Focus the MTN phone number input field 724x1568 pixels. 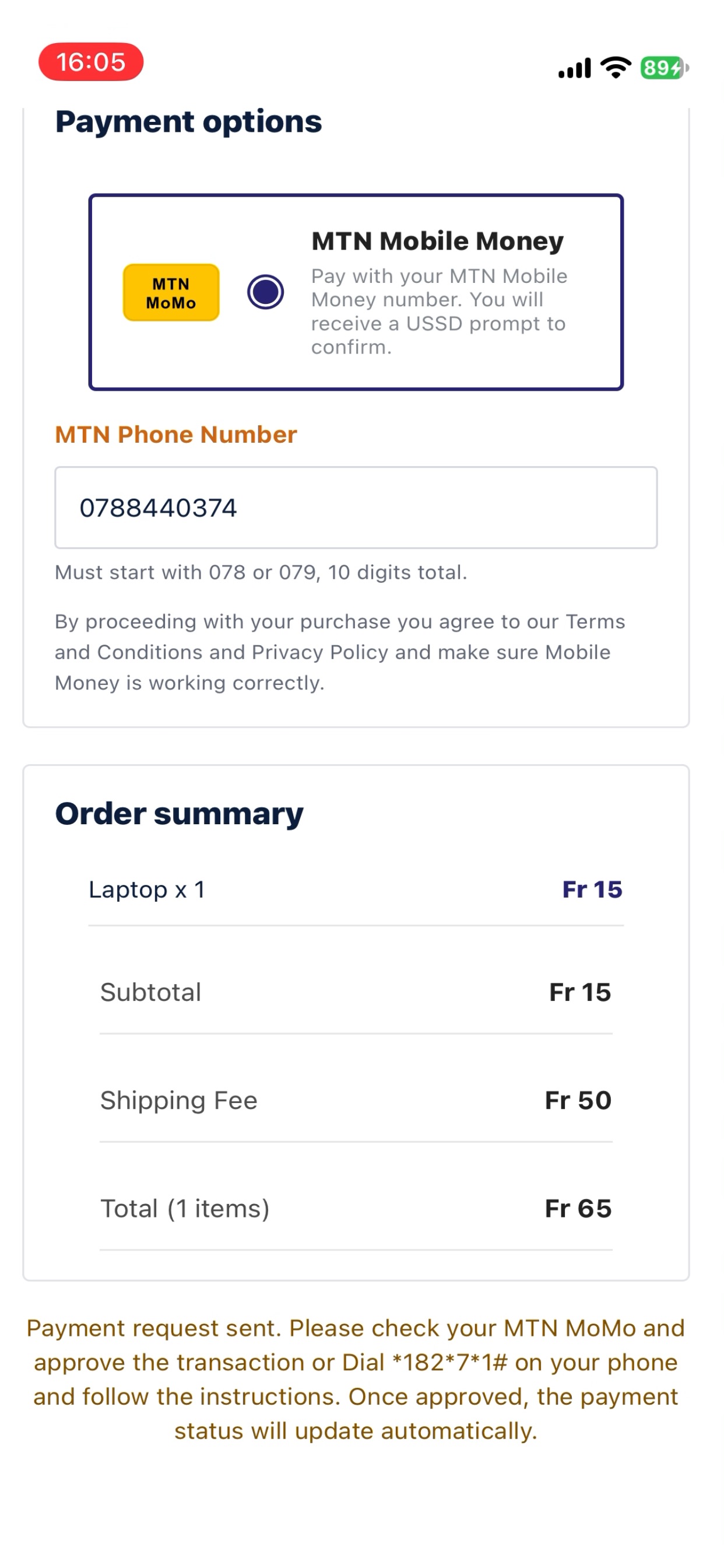pyautogui.click(x=356, y=508)
